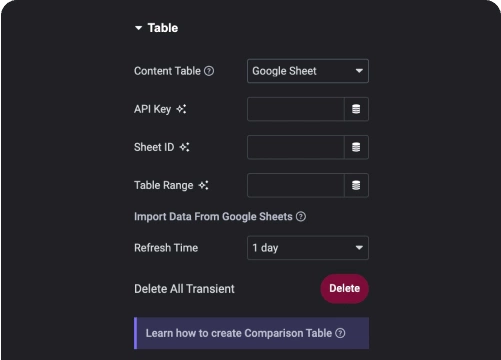Collapse the Table section triangle
The image size is (501, 360).
point(138,28)
